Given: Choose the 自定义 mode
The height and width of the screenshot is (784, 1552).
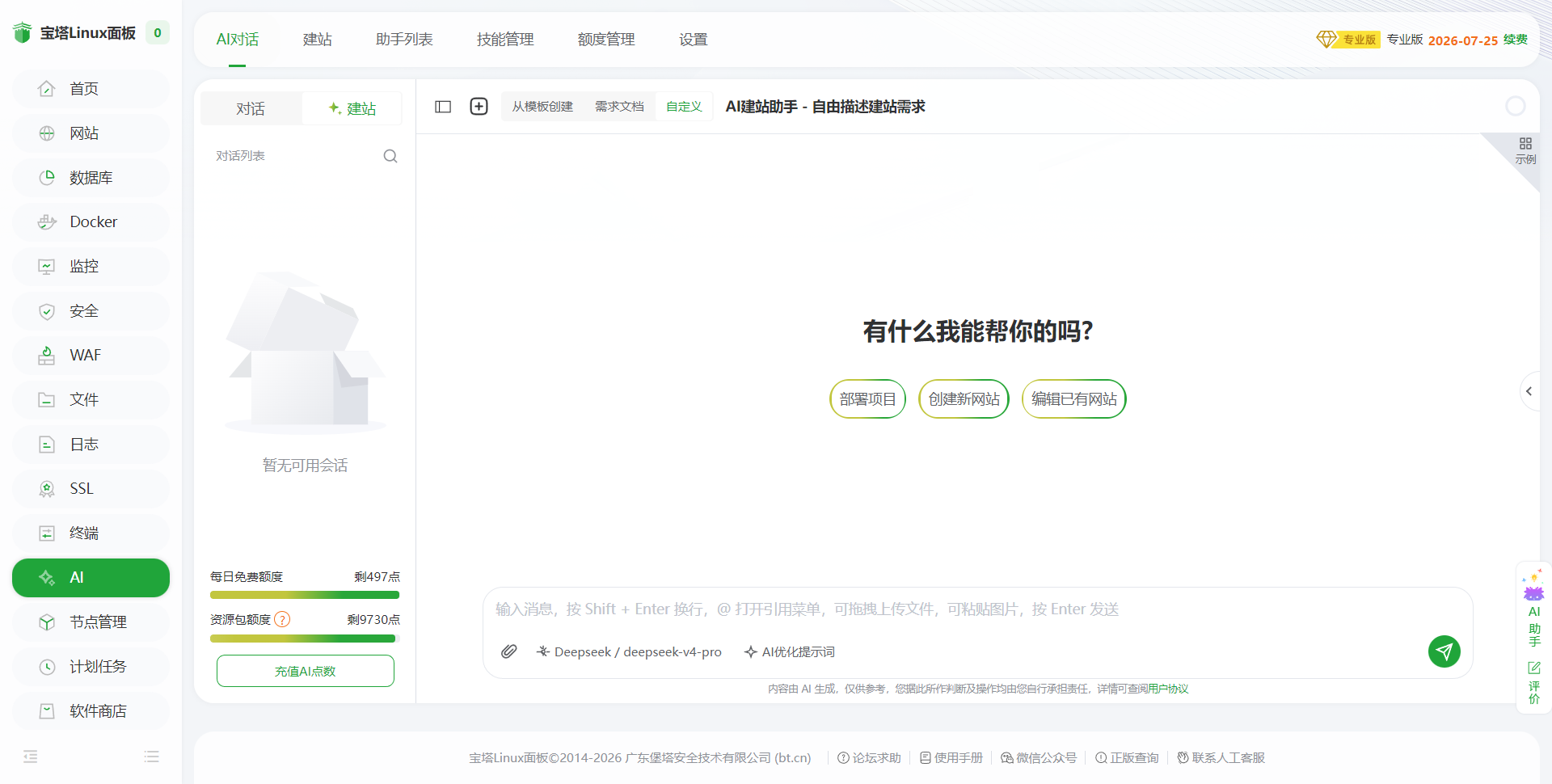Looking at the screenshot, I should click(684, 107).
